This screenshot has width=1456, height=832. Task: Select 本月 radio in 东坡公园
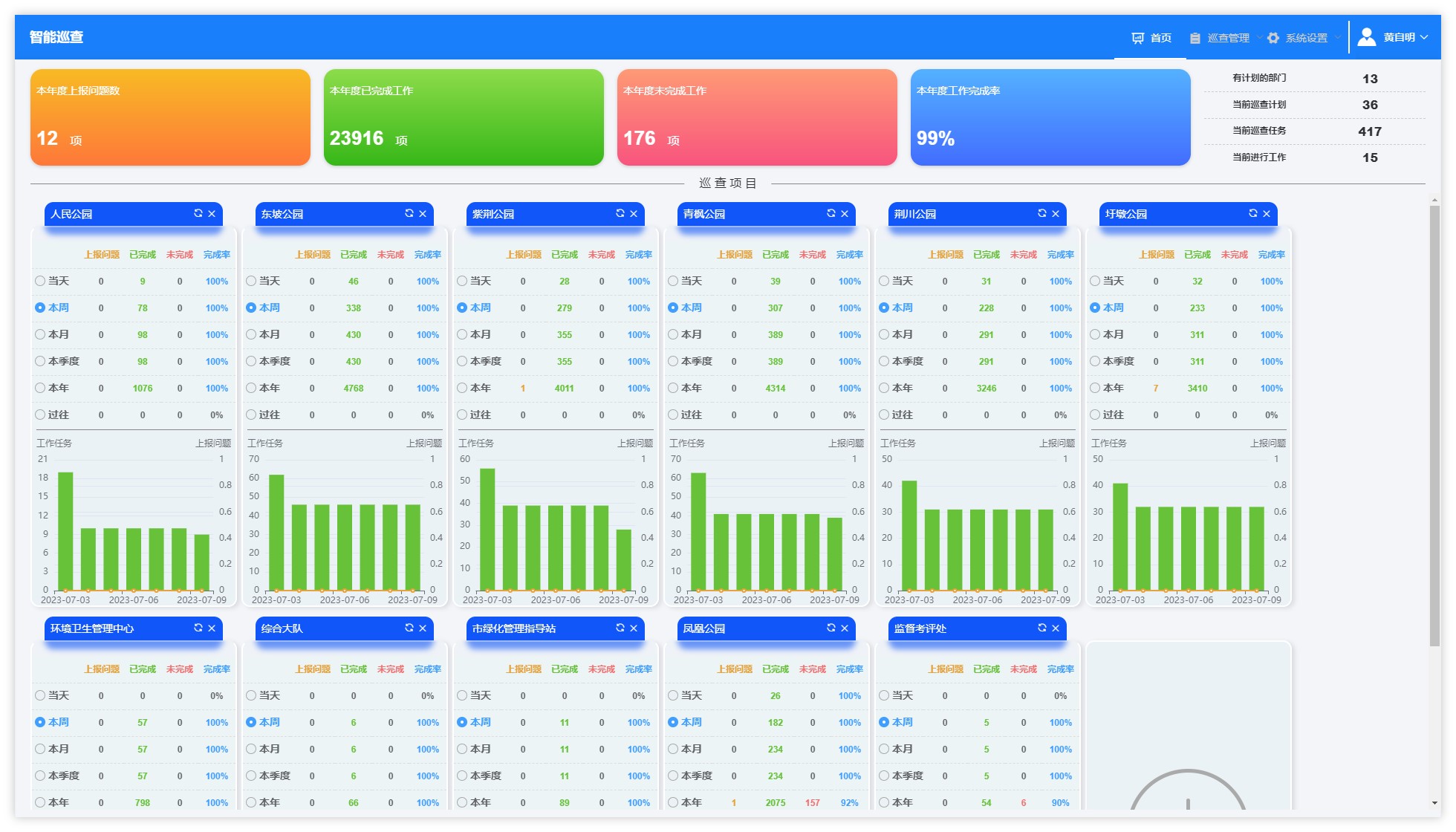pos(251,334)
